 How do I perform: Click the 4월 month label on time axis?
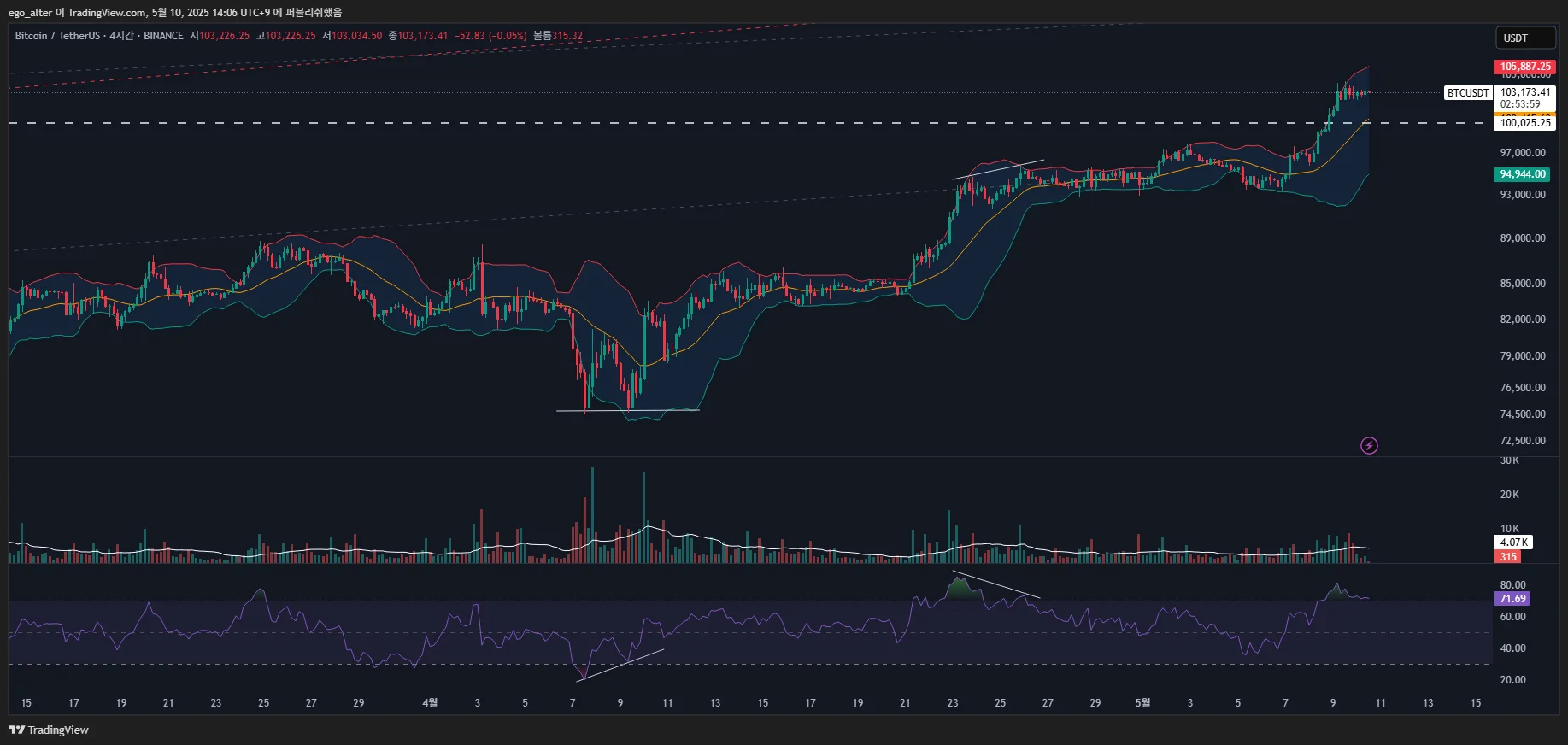(430, 703)
